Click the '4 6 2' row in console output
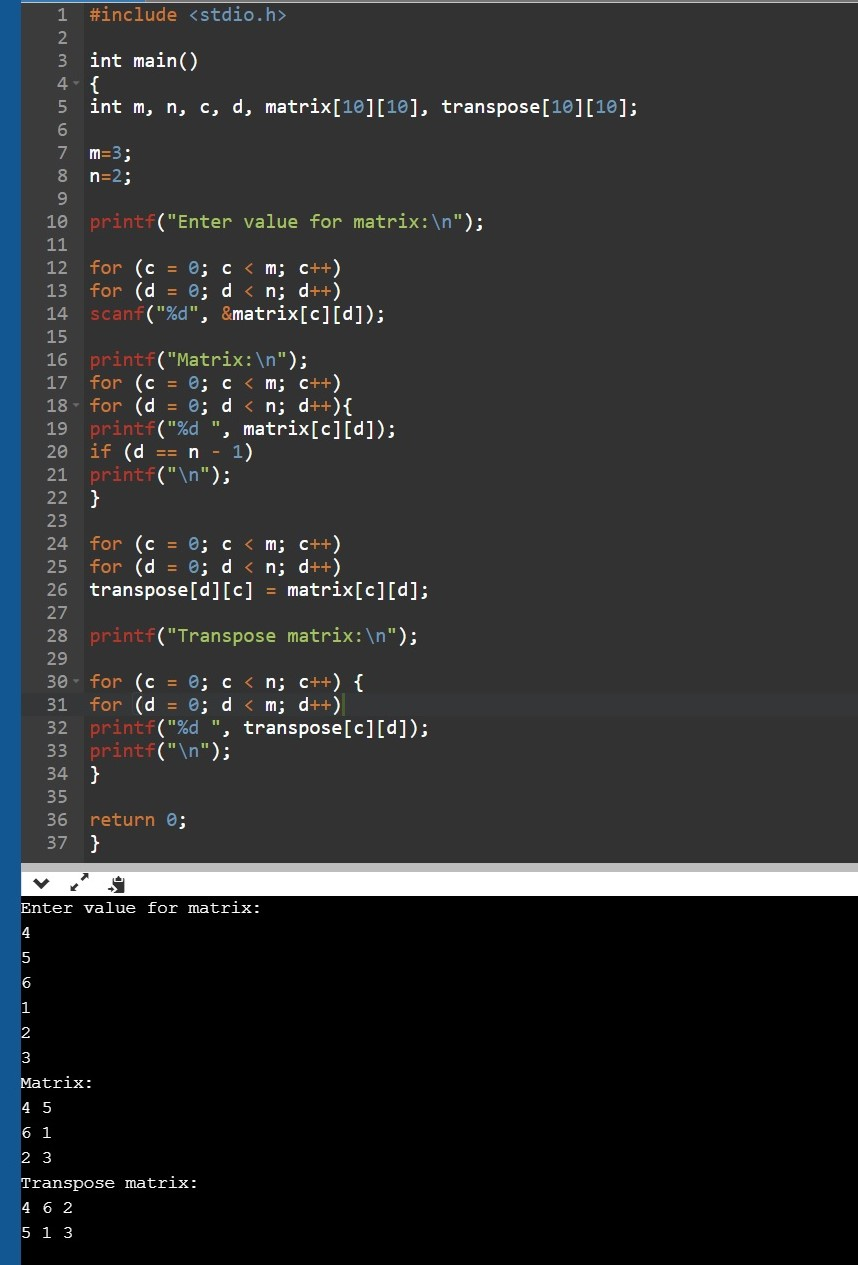 47,1208
